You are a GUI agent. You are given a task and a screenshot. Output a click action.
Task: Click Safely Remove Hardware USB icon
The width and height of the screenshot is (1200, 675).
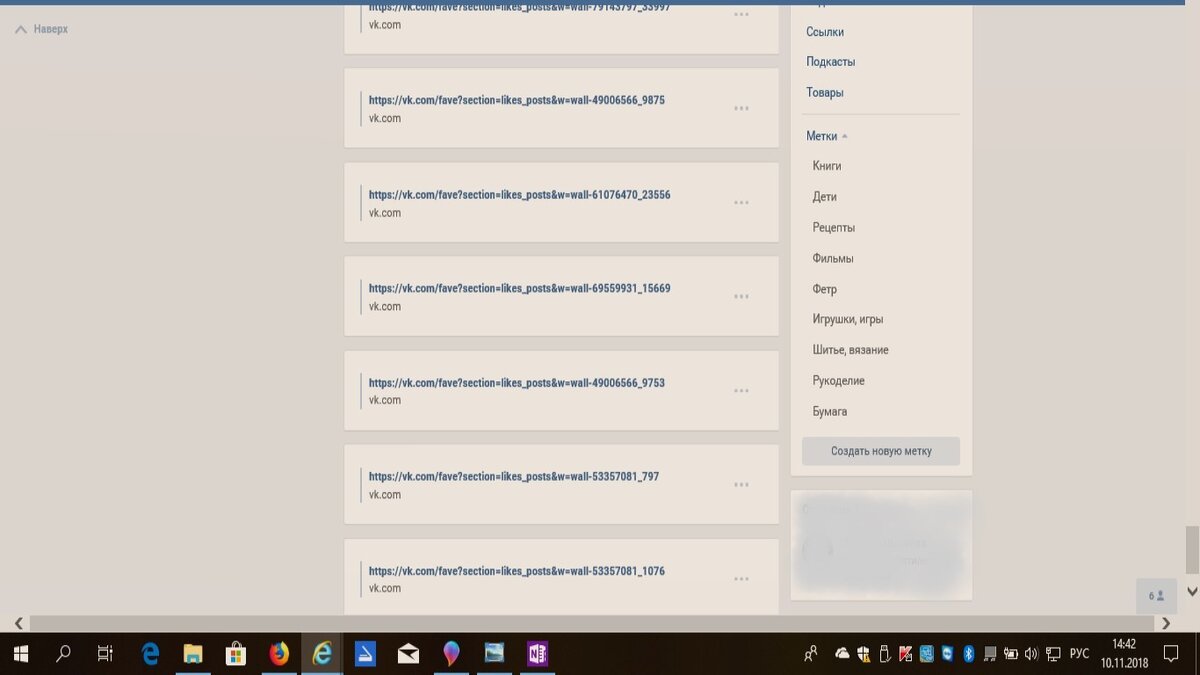884,654
